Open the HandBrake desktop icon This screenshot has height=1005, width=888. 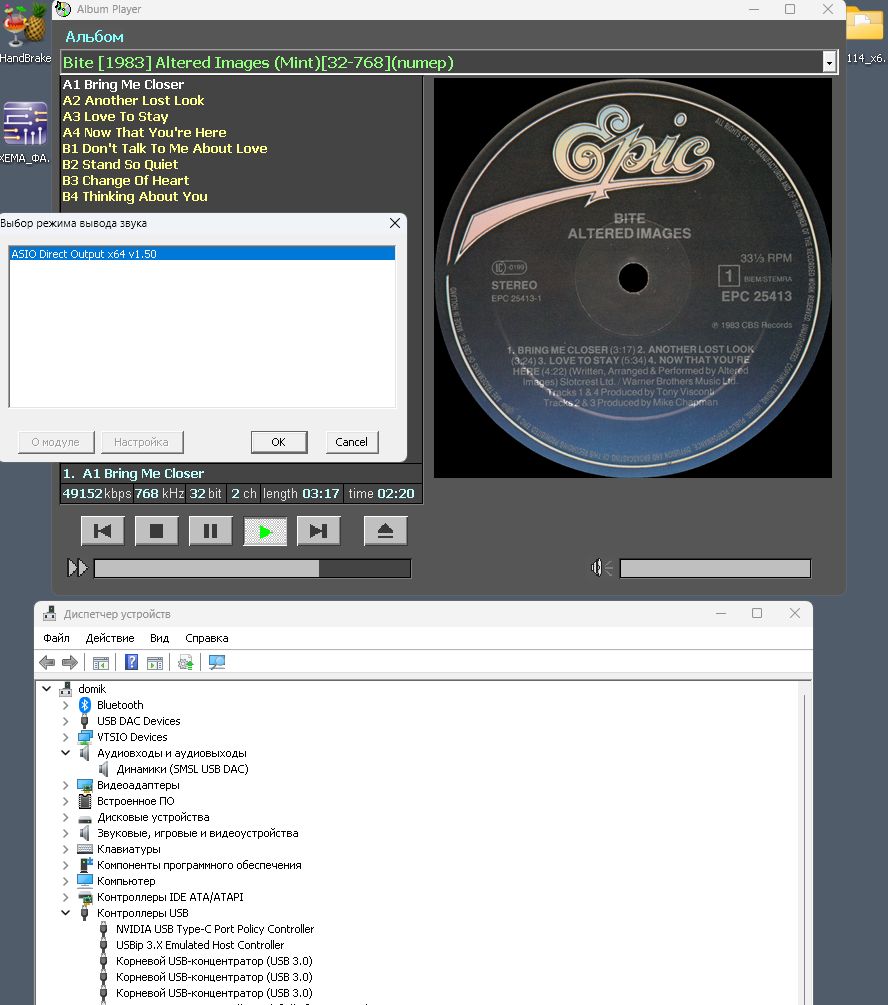(x=25, y=32)
